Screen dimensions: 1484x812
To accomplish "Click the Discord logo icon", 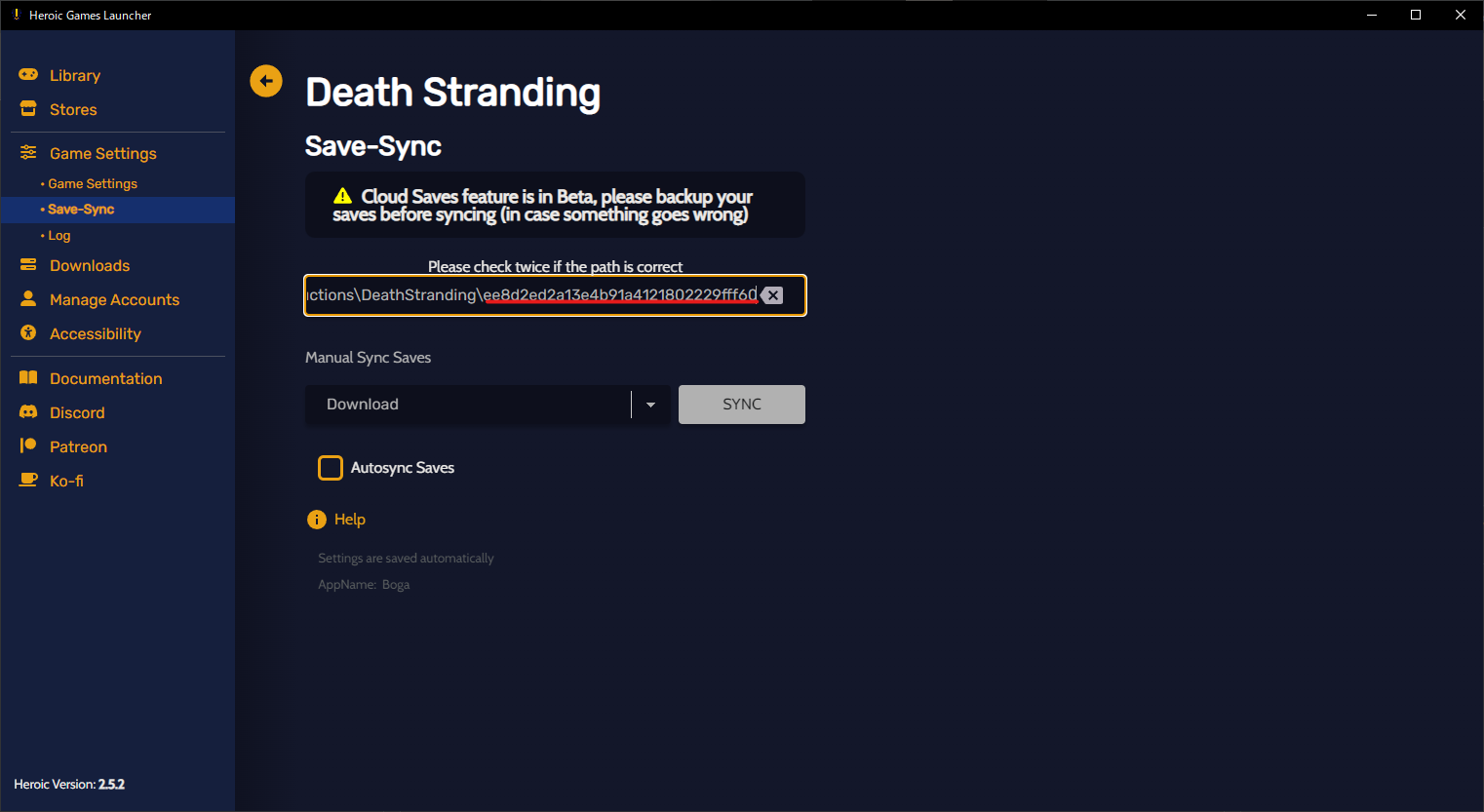I will click(x=28, y=412).
